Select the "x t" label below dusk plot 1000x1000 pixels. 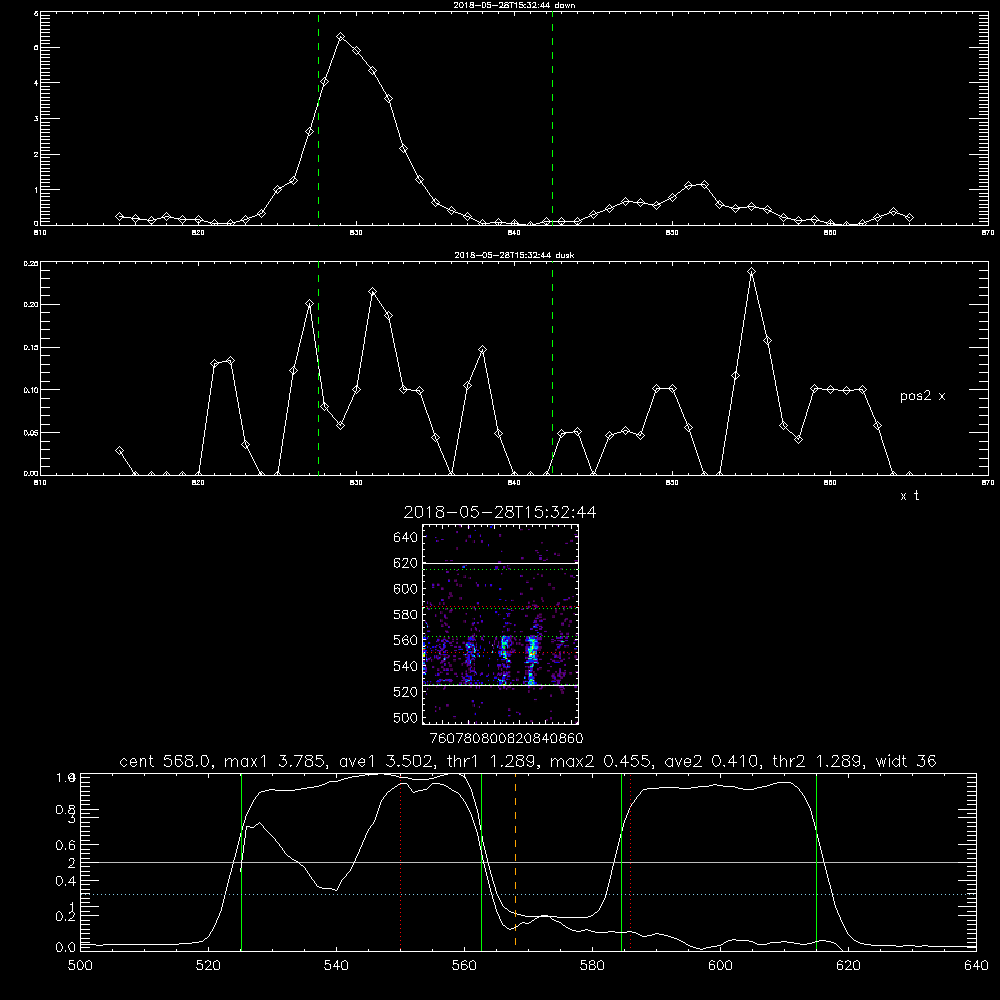pos(909,496)
